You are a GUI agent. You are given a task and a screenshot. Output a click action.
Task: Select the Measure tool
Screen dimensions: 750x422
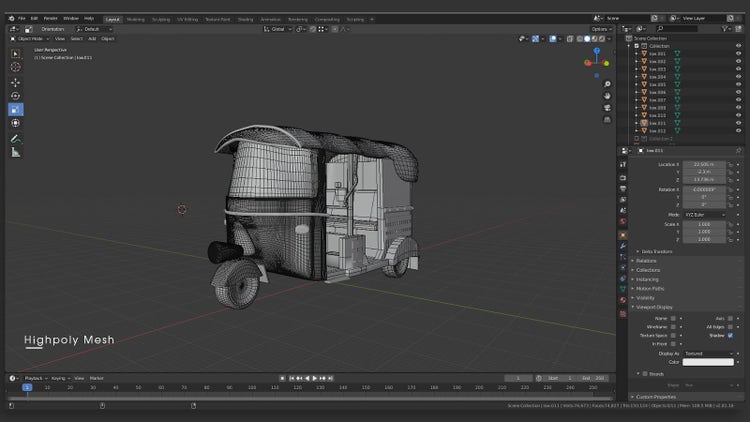(x=15, y=153)
